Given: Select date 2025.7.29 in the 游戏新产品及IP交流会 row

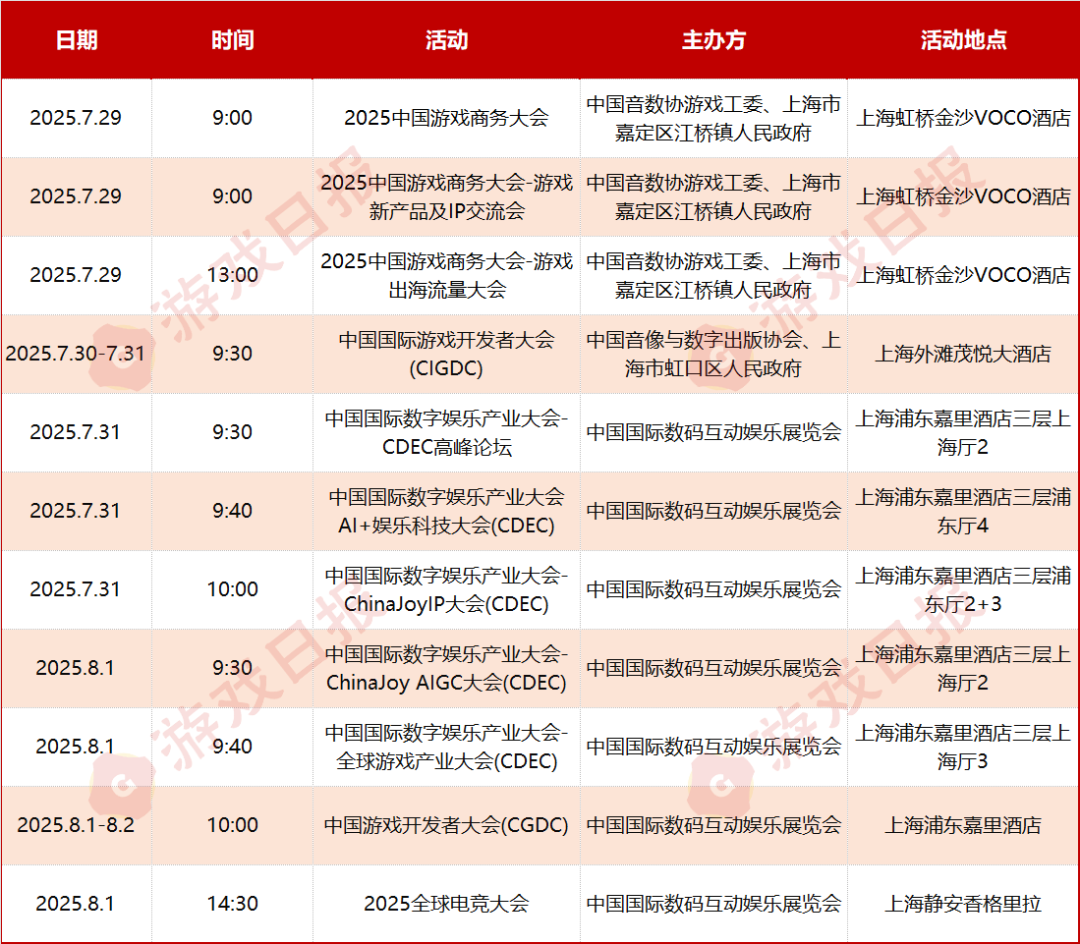Looking at the screenshot, I should [76, 196].
